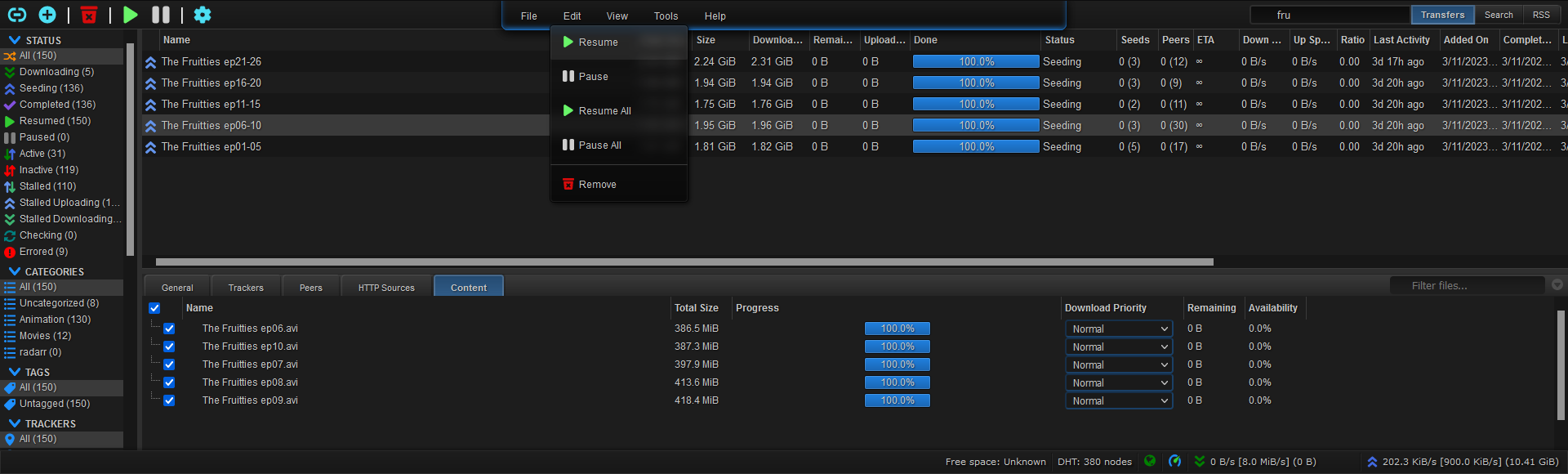
Task: Open options with the blue gear icon
Action: click(x=203, y=15)
